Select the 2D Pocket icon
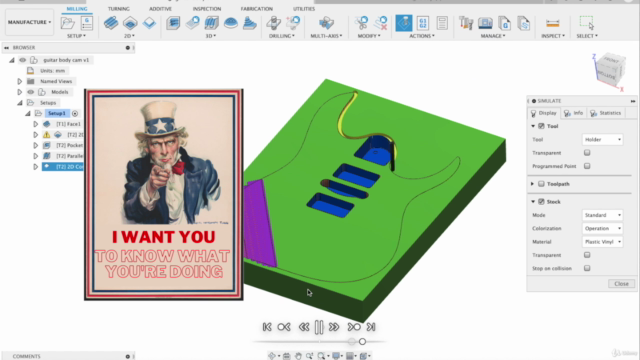Image resolution: width=640 pixels, height=360 pixels. [x=130, y=23]
